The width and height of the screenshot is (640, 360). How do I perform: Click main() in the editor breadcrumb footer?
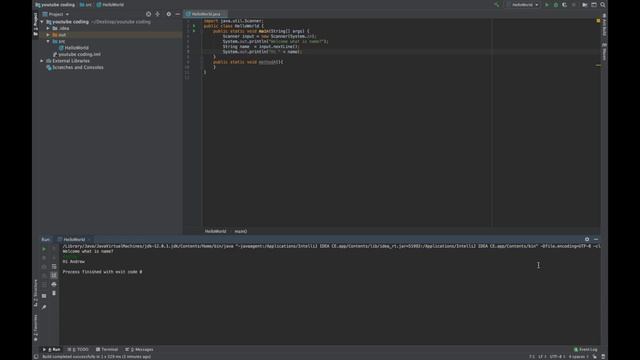(x=241, y=231)
